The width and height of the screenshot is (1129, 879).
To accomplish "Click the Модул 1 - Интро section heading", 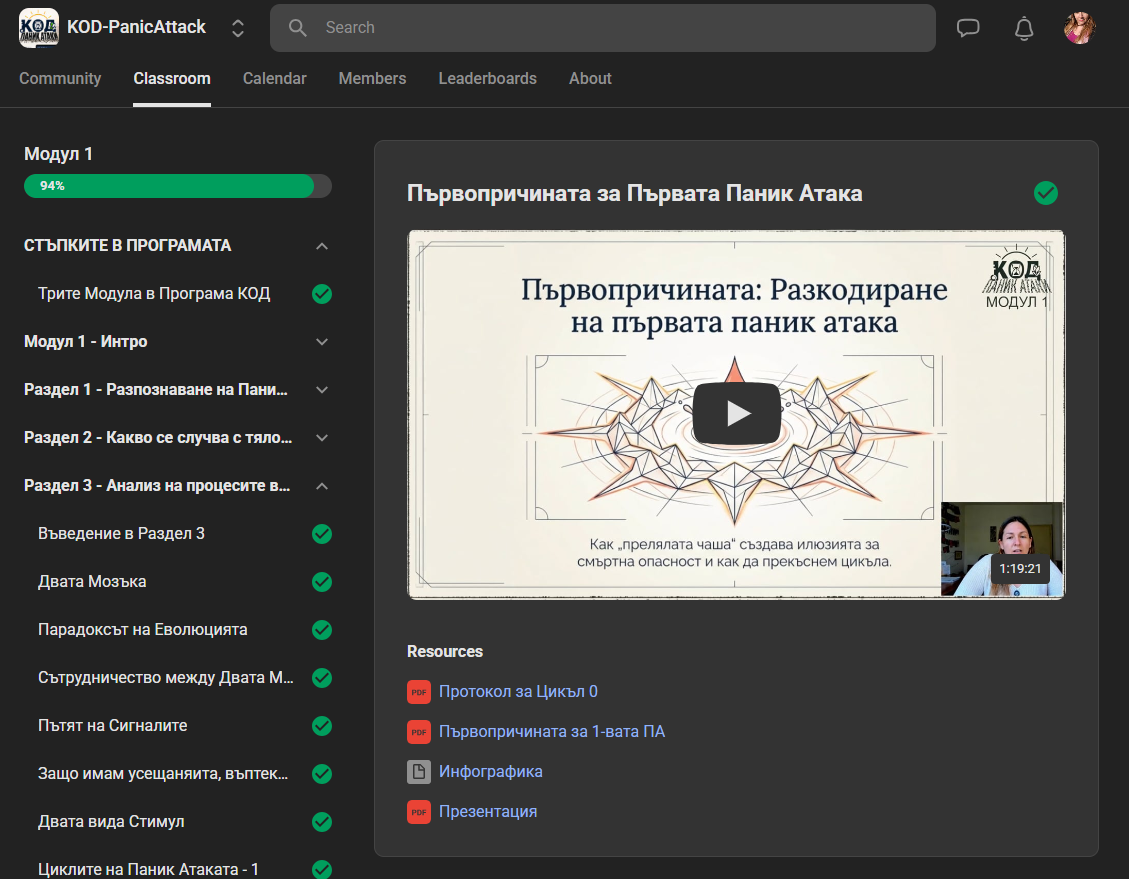I will coord(86,341).
